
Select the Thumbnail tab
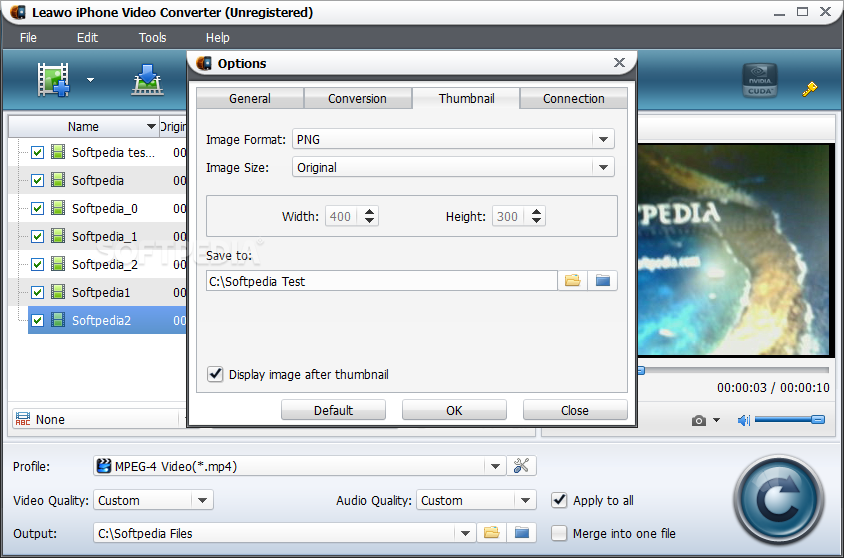(x=466, y=98)
